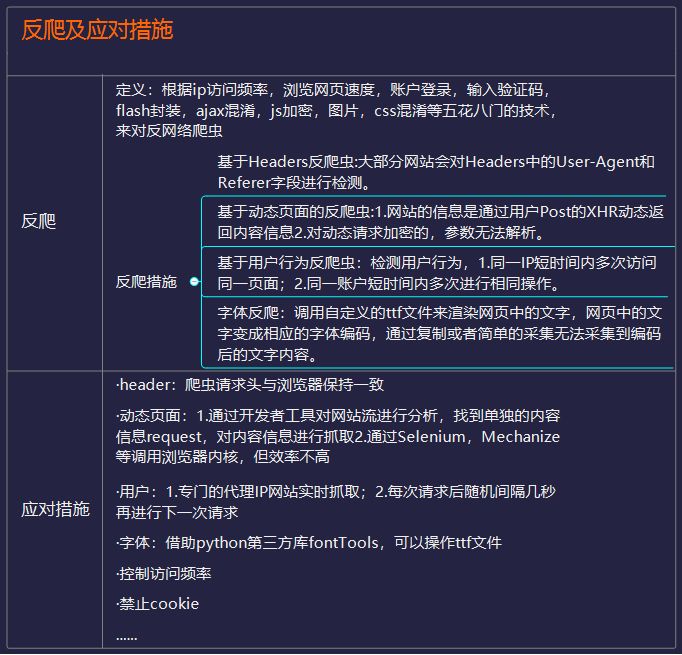Click the ·动态页面 countermeasure paragraph
Image resolution: width=682 pixels, height=655 pixels.
[x=338, y=436]
